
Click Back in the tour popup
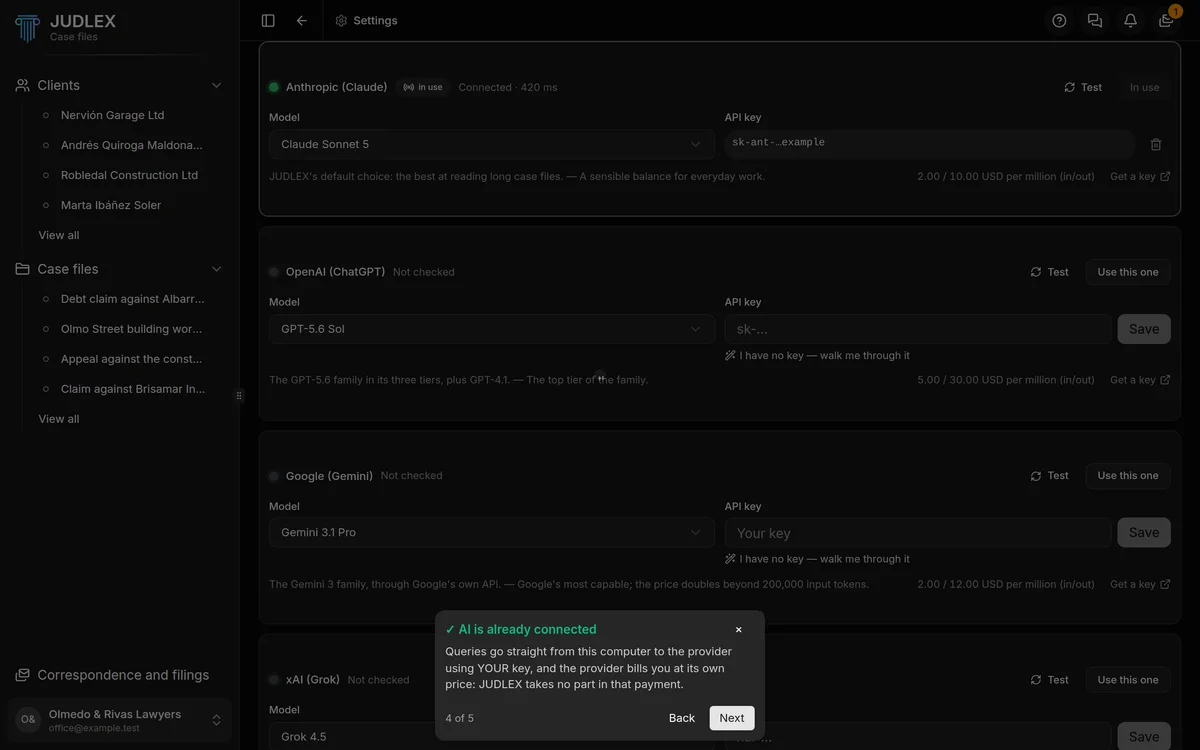point(682,718)
